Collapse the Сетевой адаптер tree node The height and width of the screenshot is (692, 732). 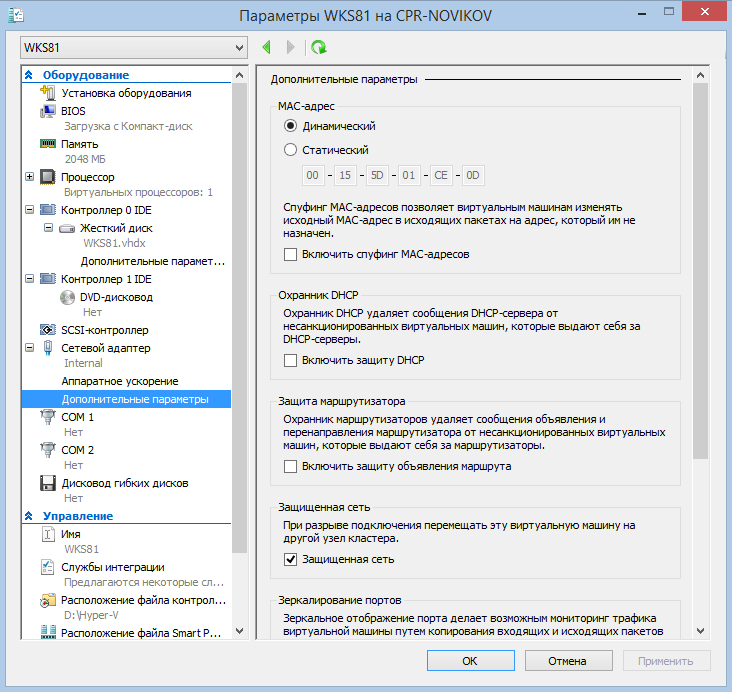[27, 348]
